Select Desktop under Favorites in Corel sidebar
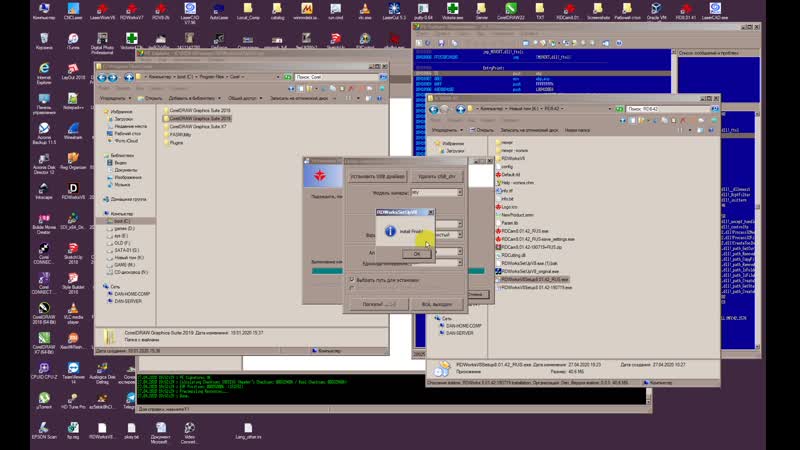The width and height of the screenshot is (800, 450). pos(126,133)
